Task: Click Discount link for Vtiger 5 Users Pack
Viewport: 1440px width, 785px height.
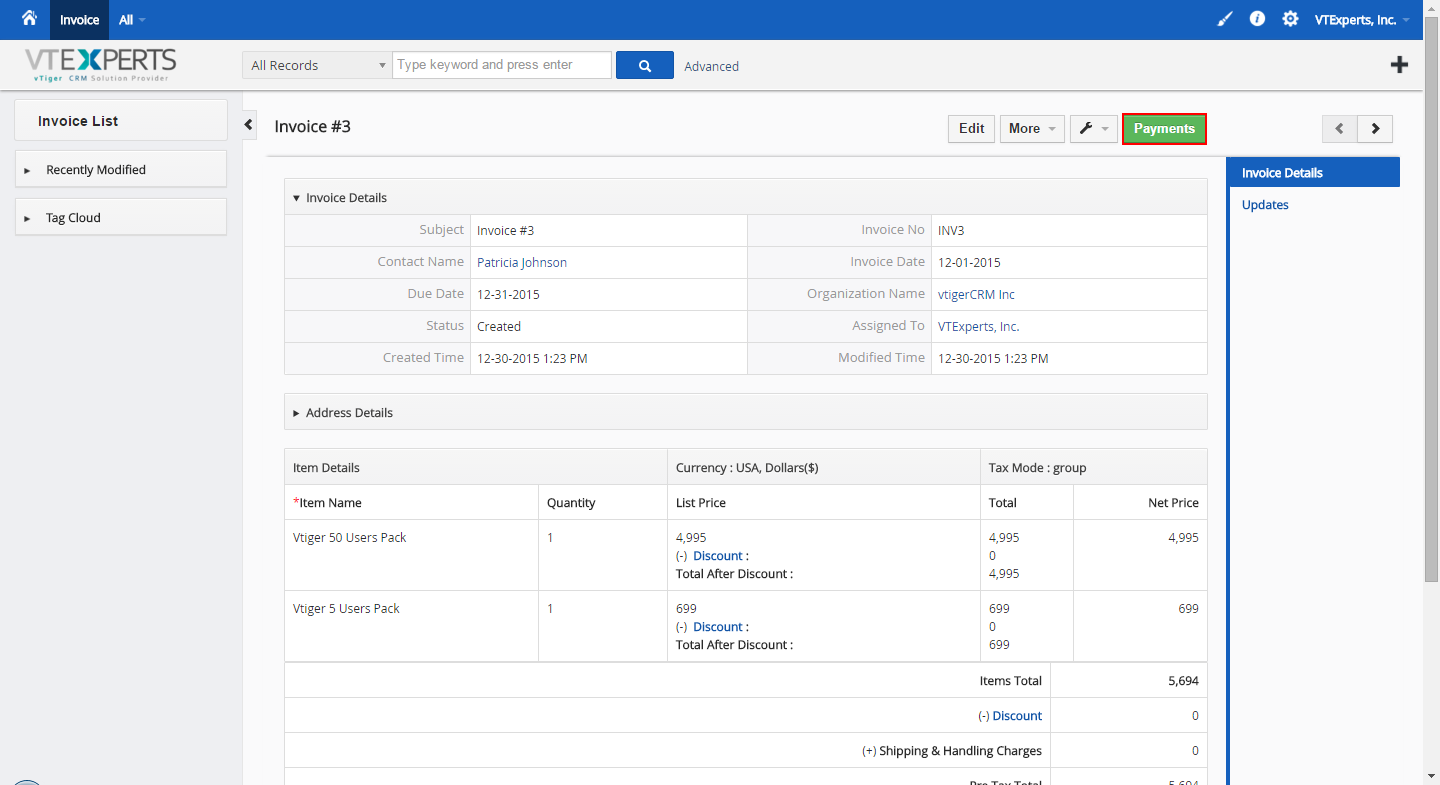Action: pyautogui.click(x=718, y=627)
